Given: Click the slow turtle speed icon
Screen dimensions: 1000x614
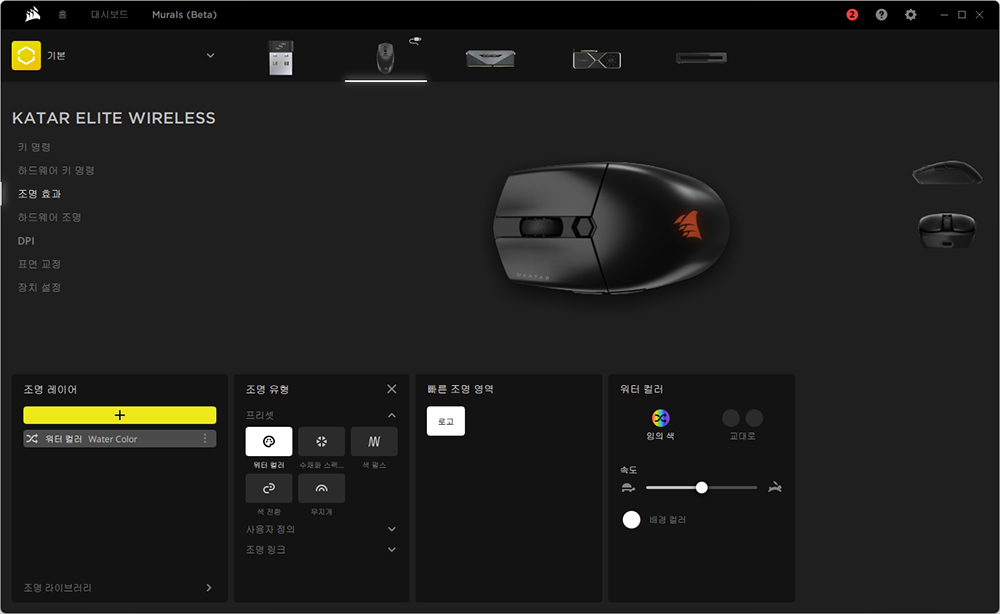Looking at the screenshot, I should tap(628, 488).
